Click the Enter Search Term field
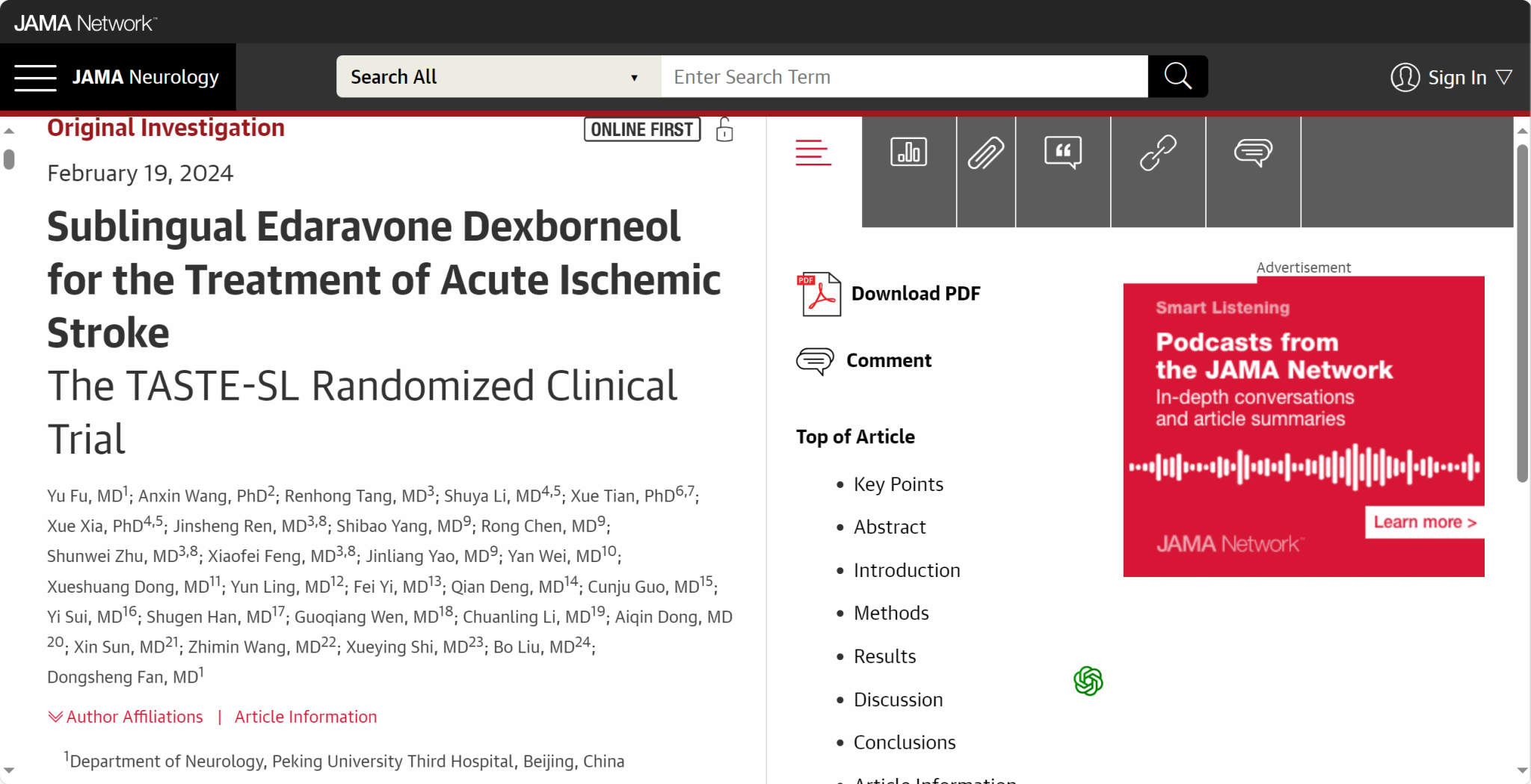Screen dimensions: 1531x784 point(904,77)
